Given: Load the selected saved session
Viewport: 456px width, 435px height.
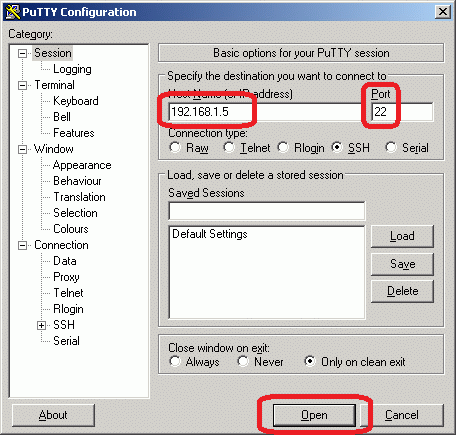Looking at the screenshot, I should click(402, 236).
